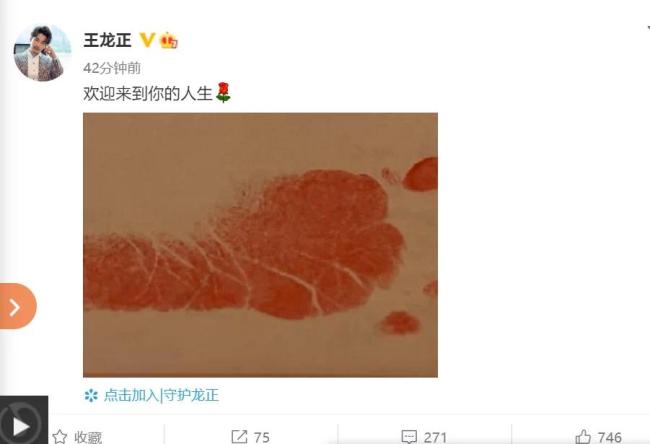This screenshot has height=444, width=650.
Task: Click the post text 欢迎来到你的人生
Action: (148, 93)
